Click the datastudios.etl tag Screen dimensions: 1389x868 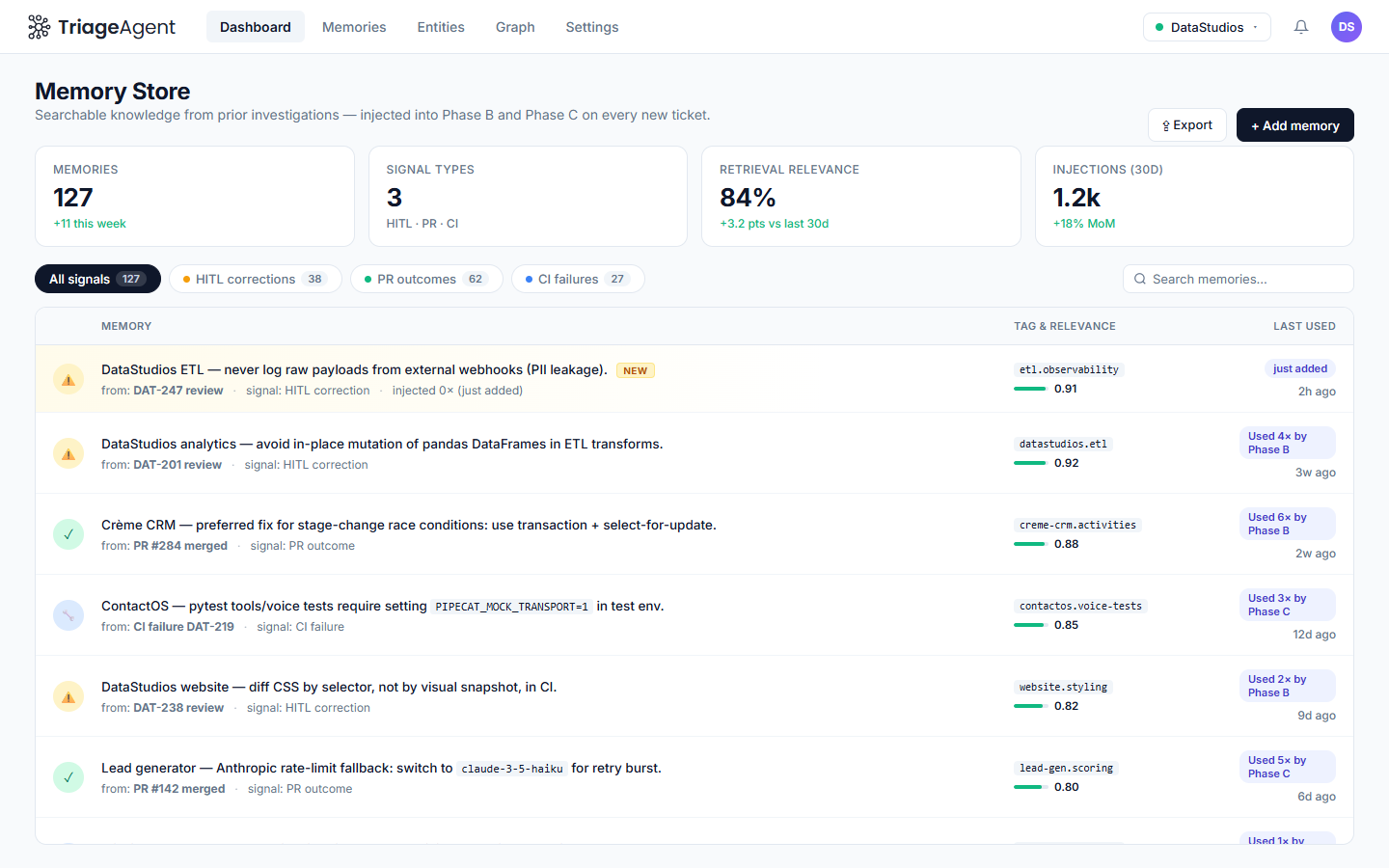click(1063, 444)
